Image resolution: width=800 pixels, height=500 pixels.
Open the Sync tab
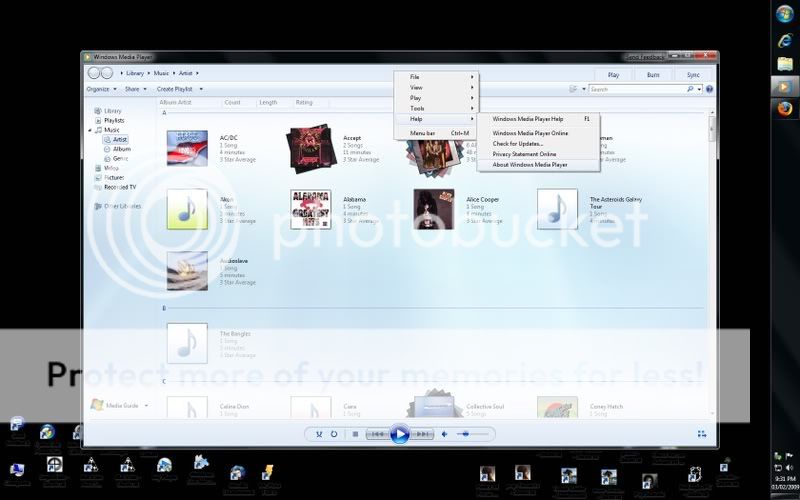[693, 75]
